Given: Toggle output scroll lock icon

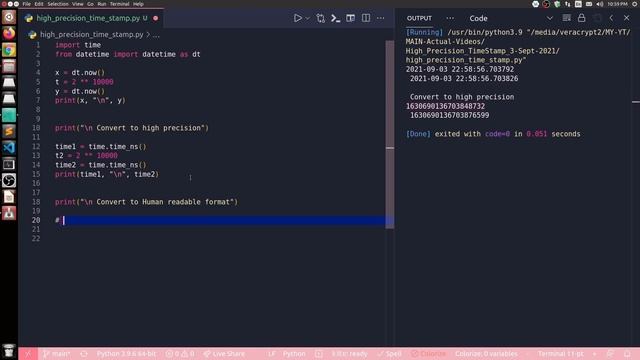Looking at the screenshot, I should tap(582, 18).
